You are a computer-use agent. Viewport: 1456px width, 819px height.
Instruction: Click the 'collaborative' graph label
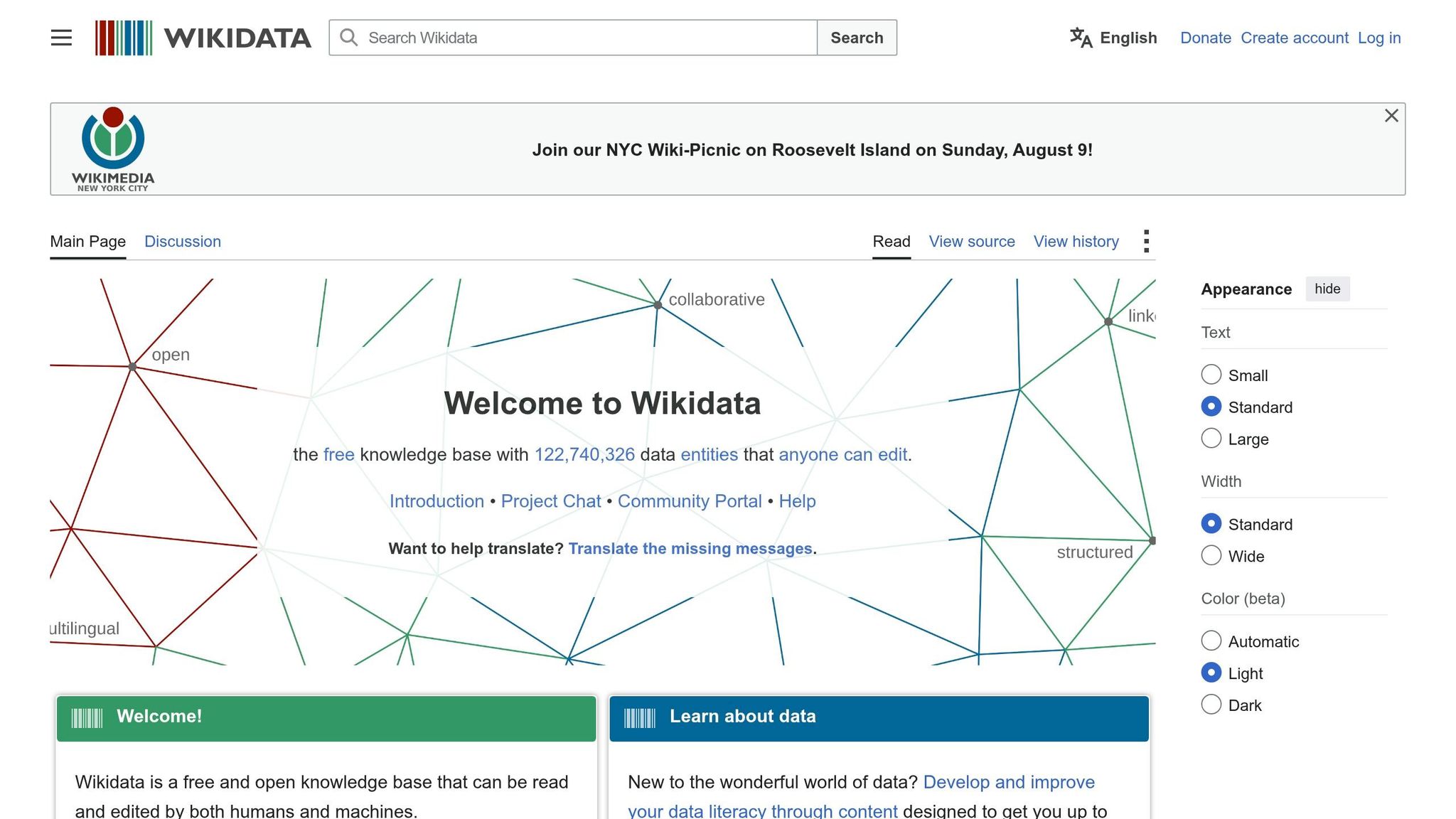coord(717,299)
